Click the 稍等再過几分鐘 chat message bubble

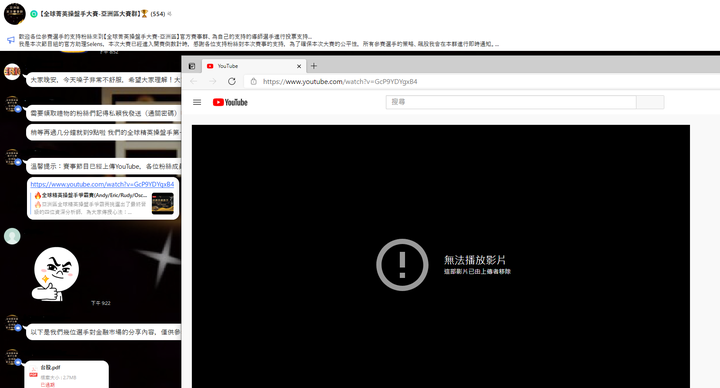click(x=104, y=132)
